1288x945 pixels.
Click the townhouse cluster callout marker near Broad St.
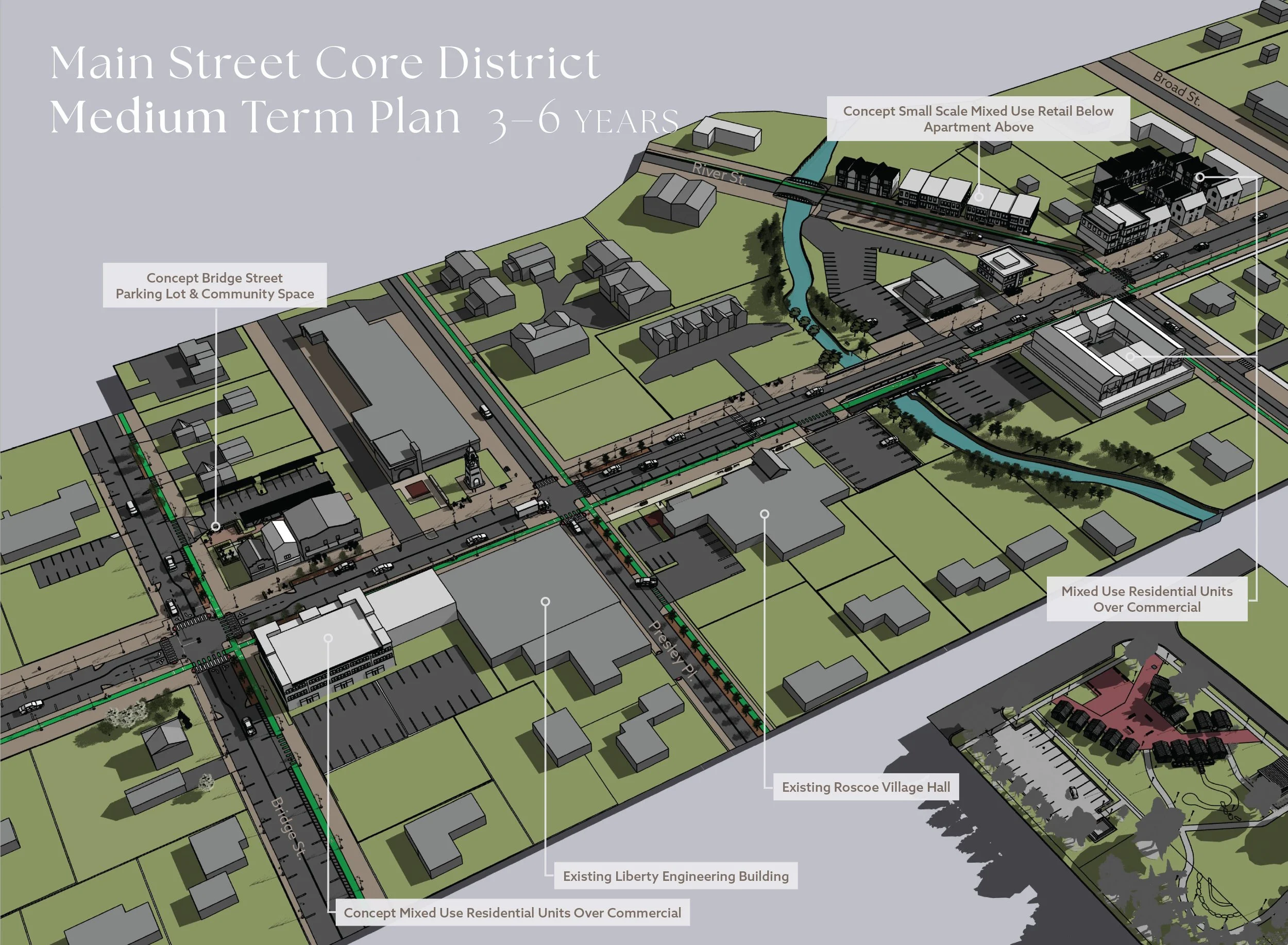click(1200, 177)
